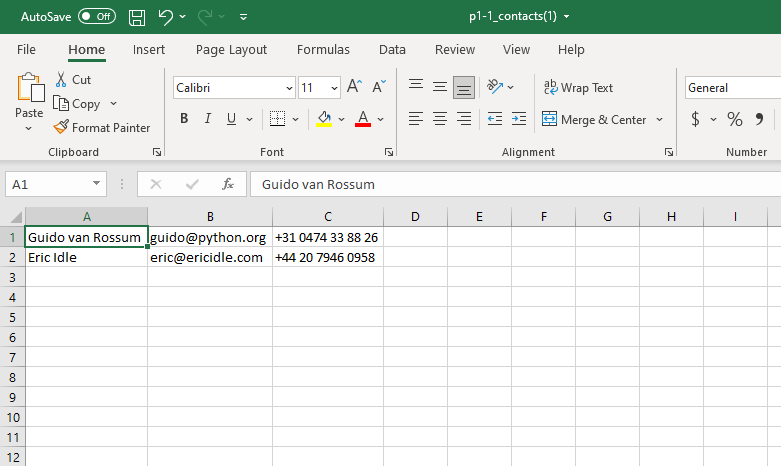Expand the Borders dropdown arrow
Screen dimensions: 781x466
(x=295, y=119)
